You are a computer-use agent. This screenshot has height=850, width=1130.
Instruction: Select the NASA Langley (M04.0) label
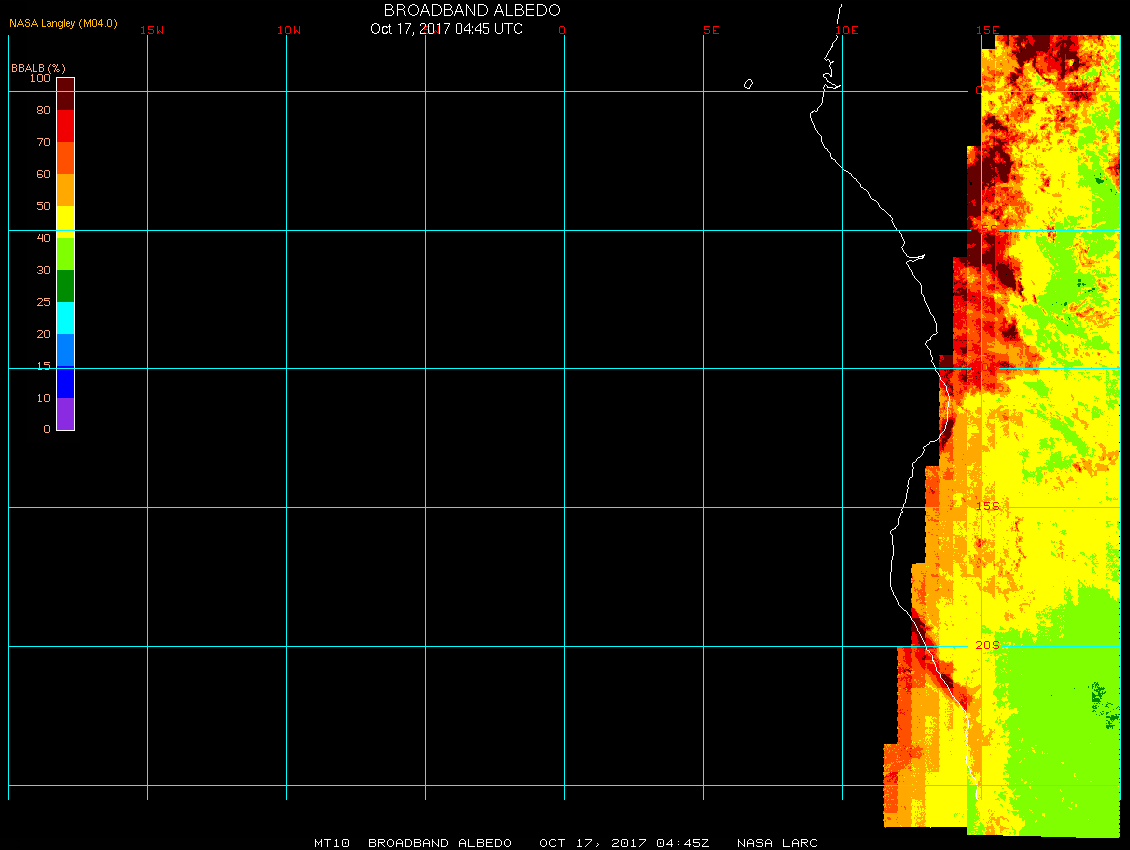click(x=63, y=22)
